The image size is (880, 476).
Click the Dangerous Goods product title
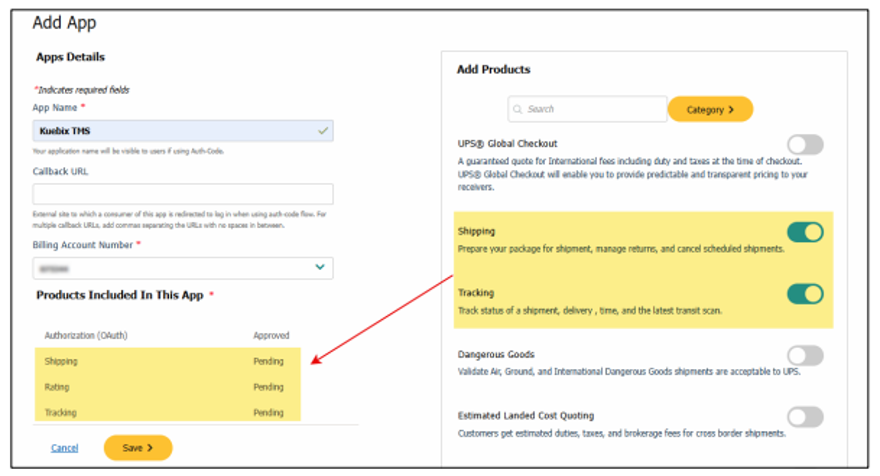(x=496, y=354)
